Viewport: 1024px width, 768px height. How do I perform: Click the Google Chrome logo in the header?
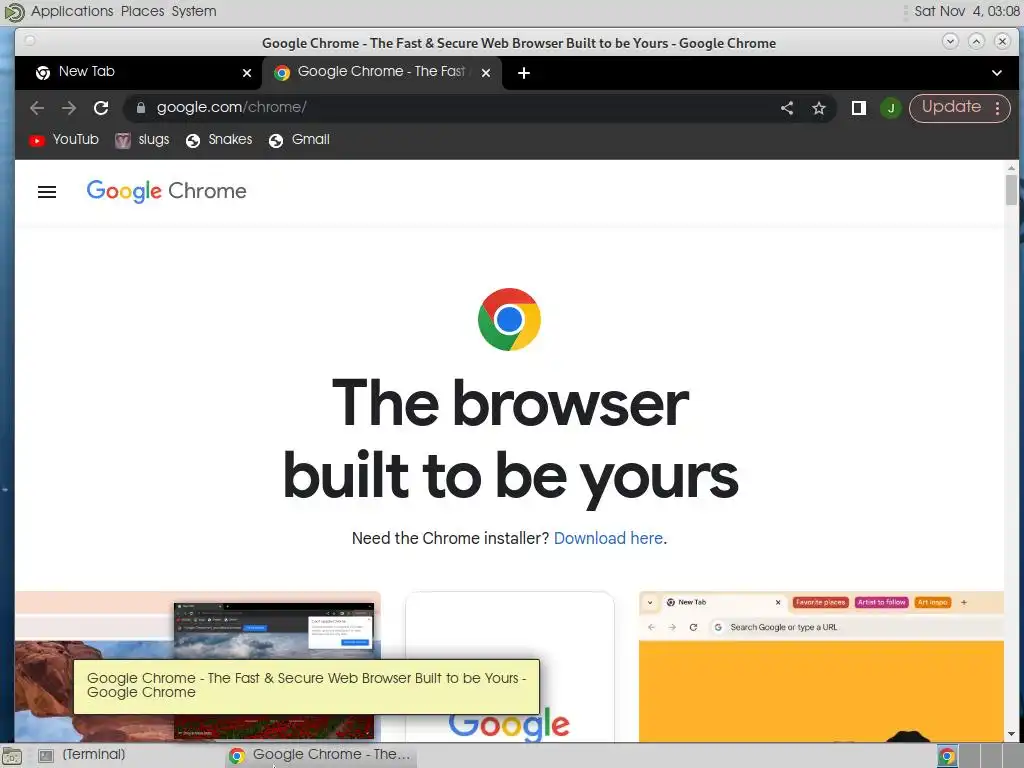point(167,191)
